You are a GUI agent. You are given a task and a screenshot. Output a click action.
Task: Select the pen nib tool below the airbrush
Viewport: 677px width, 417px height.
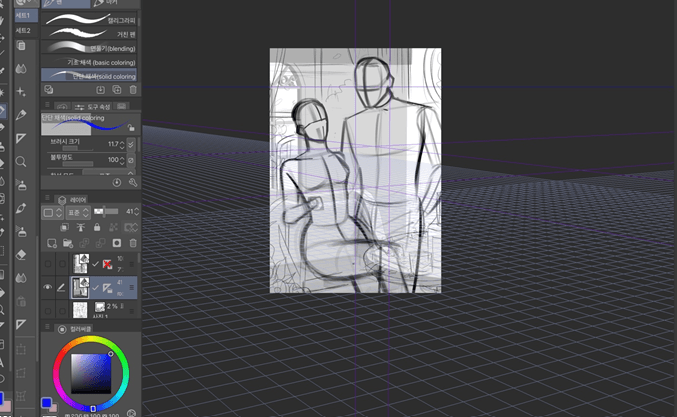(21, 208)
